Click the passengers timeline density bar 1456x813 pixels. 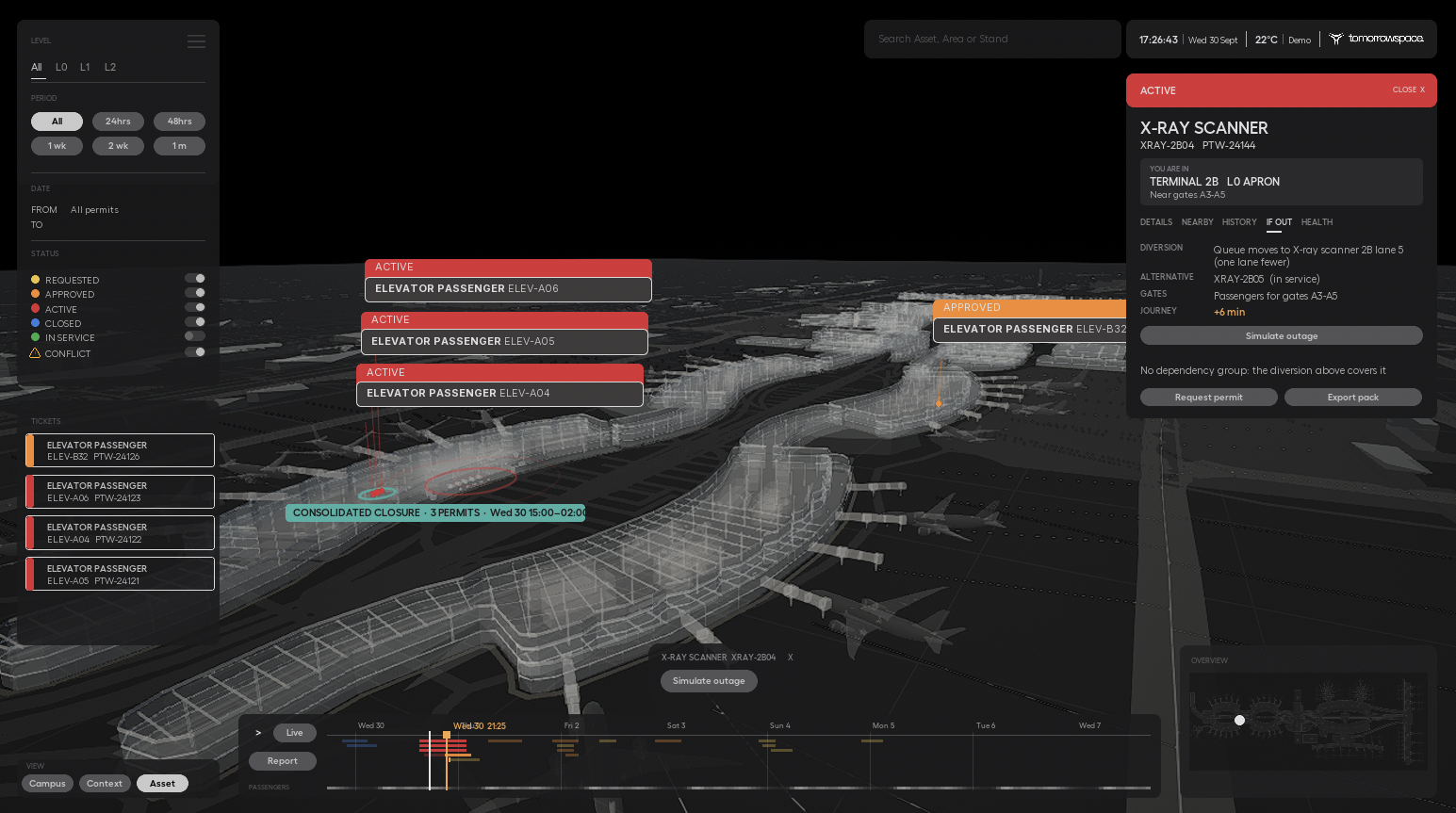click(739, 788)
